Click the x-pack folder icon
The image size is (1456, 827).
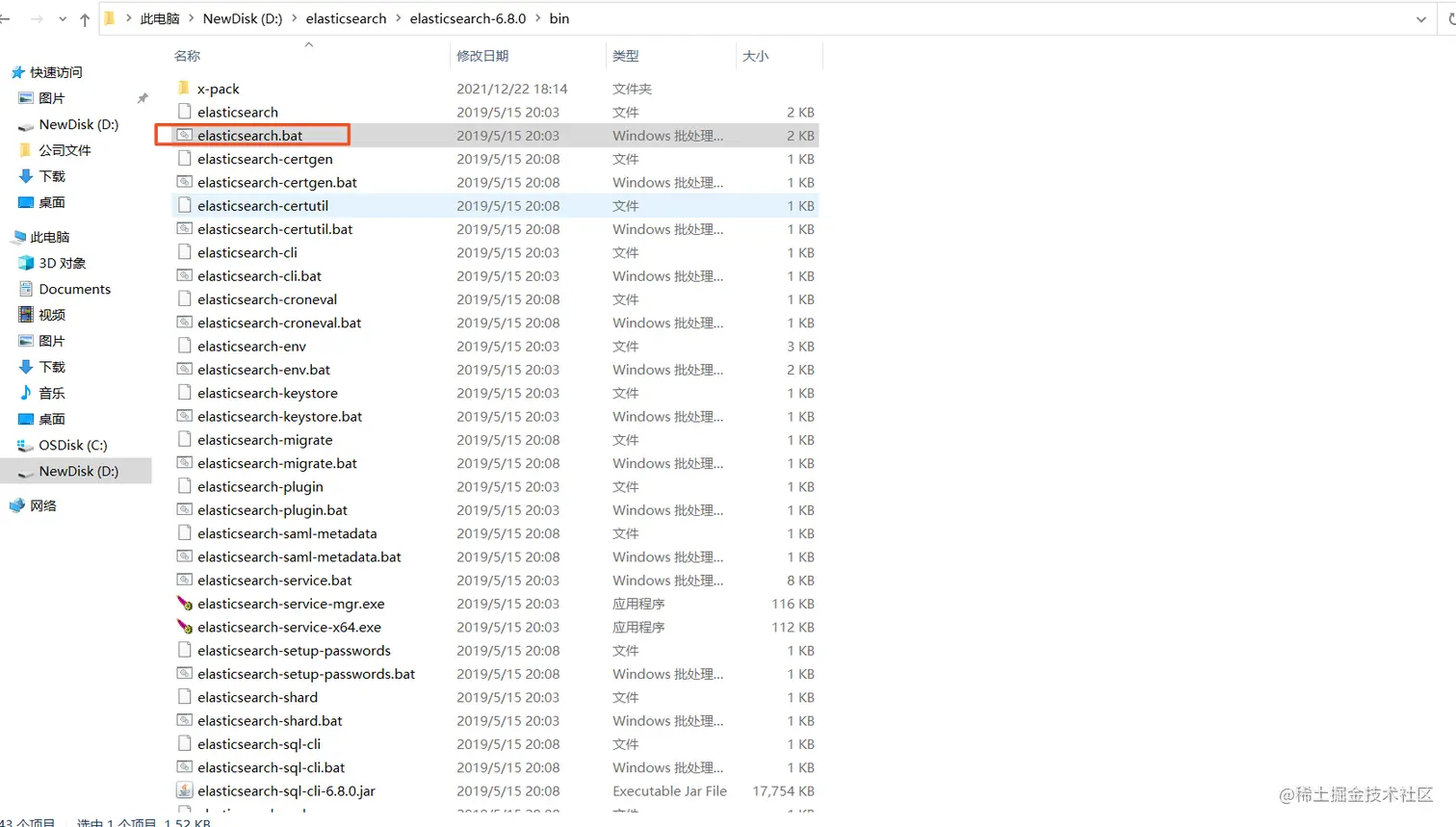point(184,89)
